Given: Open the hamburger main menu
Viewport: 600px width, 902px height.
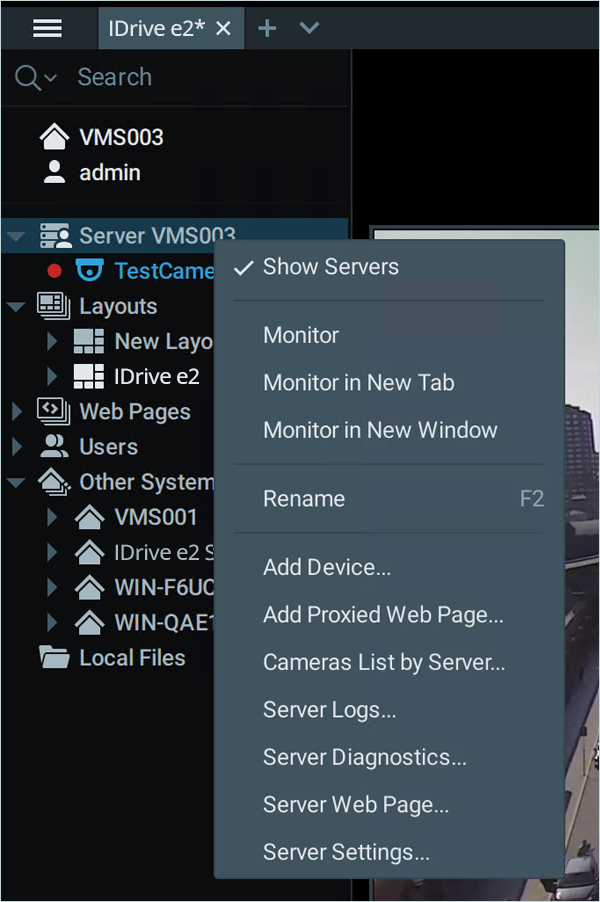Looking at the screenshot, I should [47, 28].
